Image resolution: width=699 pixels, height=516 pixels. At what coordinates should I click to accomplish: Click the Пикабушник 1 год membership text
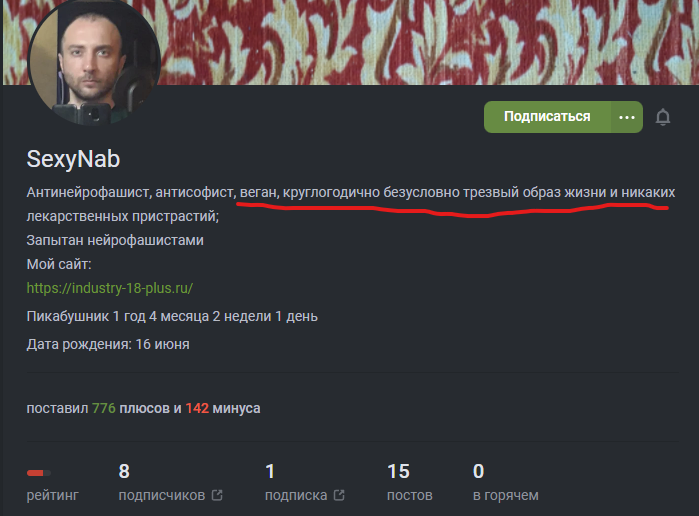[x=172, y=316]
